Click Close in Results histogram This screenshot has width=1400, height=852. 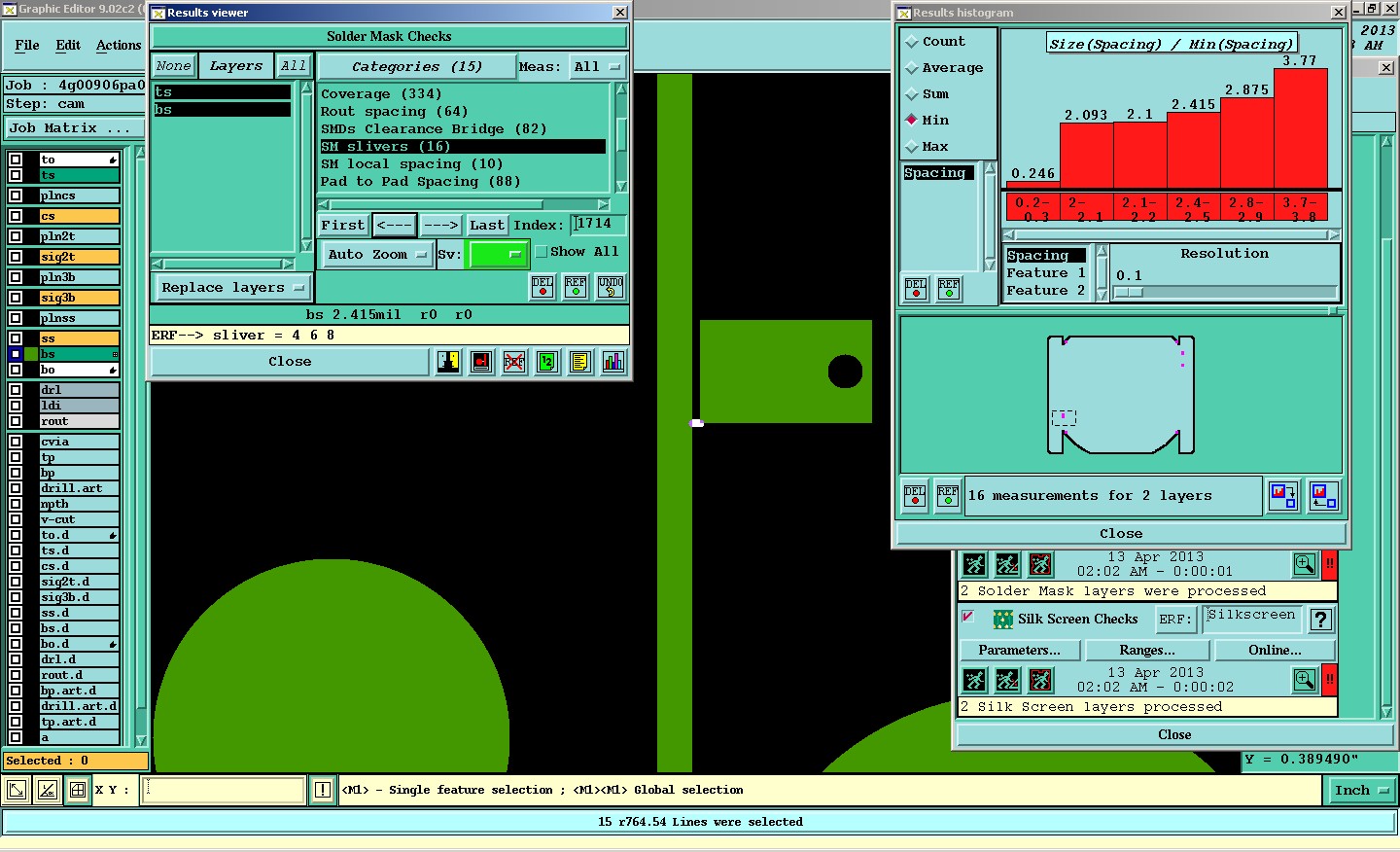coord(1121,533)
